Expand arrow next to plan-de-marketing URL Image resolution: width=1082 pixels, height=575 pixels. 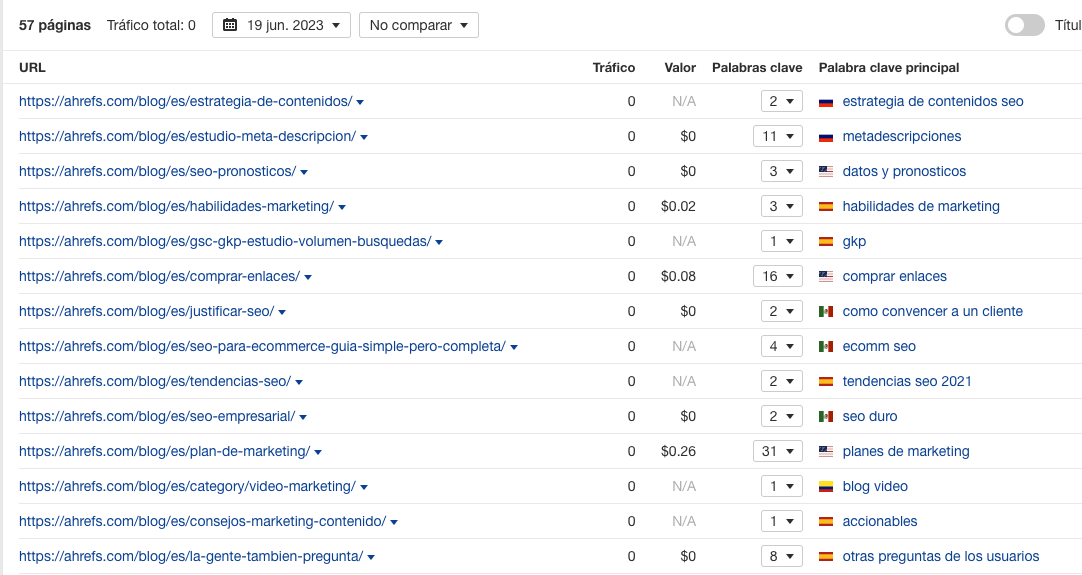(x=318, y=452)
